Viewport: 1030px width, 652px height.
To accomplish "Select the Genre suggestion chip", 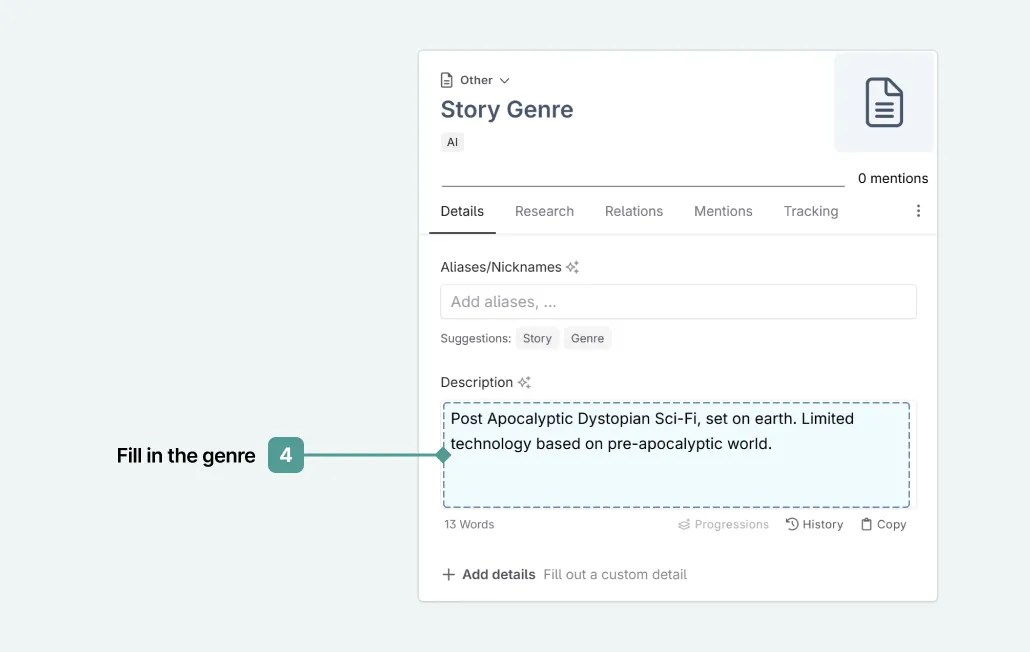I will pos(588,338).
